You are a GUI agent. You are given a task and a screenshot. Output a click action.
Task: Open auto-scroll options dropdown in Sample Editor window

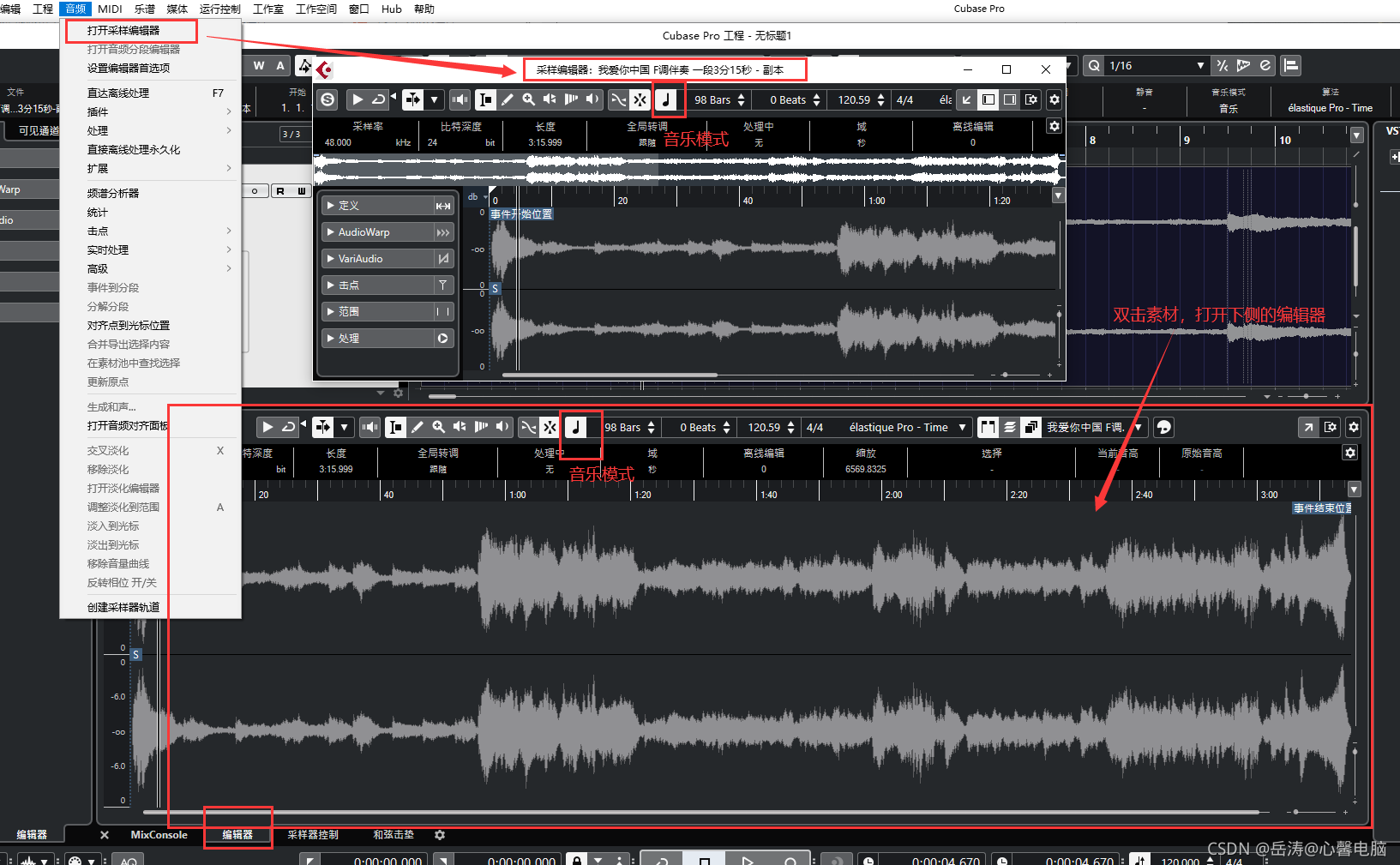(x=435, y=99)
